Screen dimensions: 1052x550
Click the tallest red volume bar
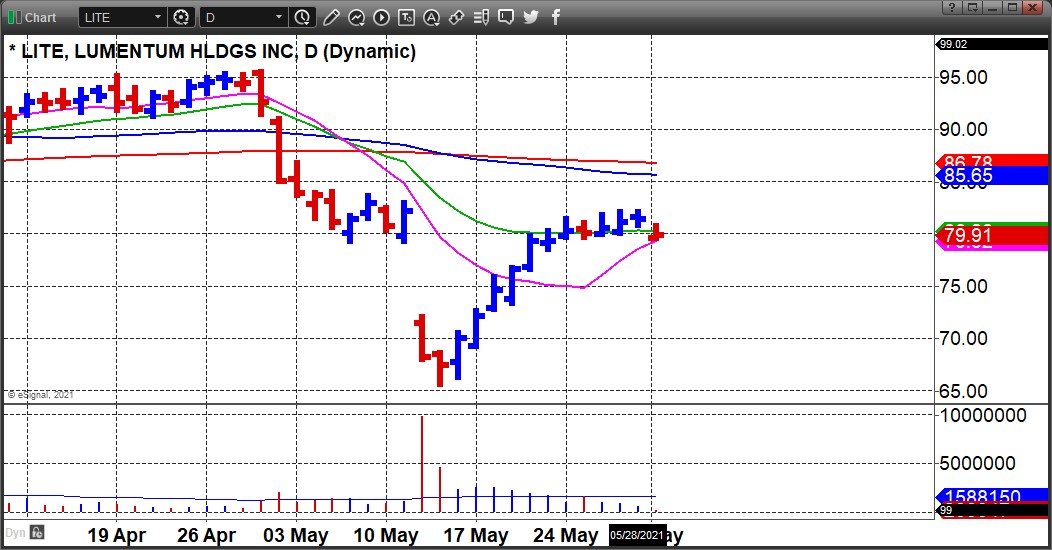pos(422,465)
